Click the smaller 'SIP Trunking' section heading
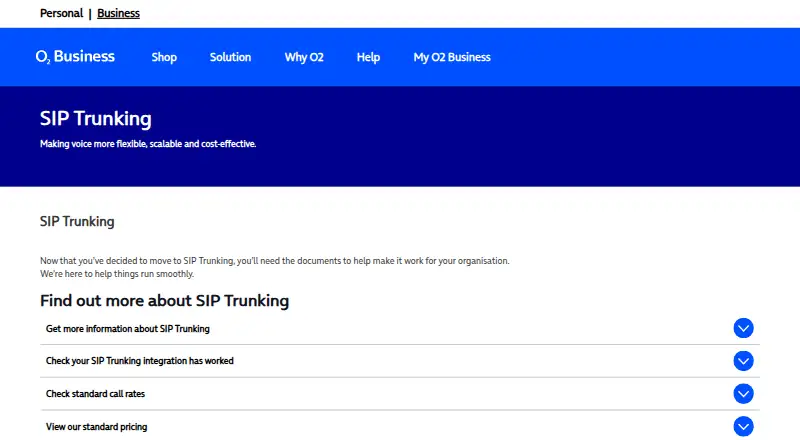Image resolution: width=800 pixels, height=440 pixels. (x=77, y=222)
